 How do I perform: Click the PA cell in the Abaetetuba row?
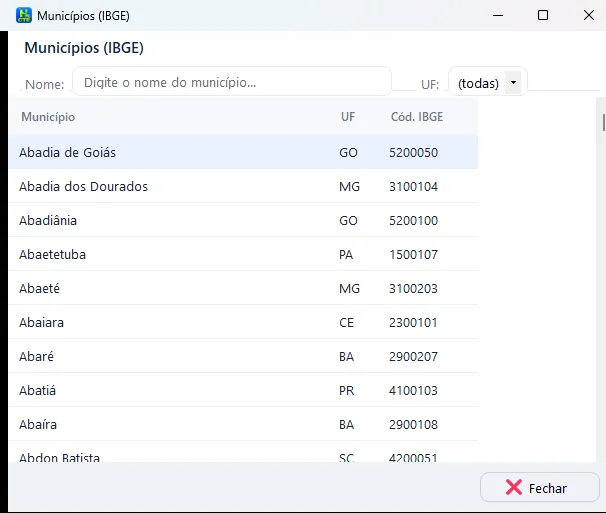[346, 254]
